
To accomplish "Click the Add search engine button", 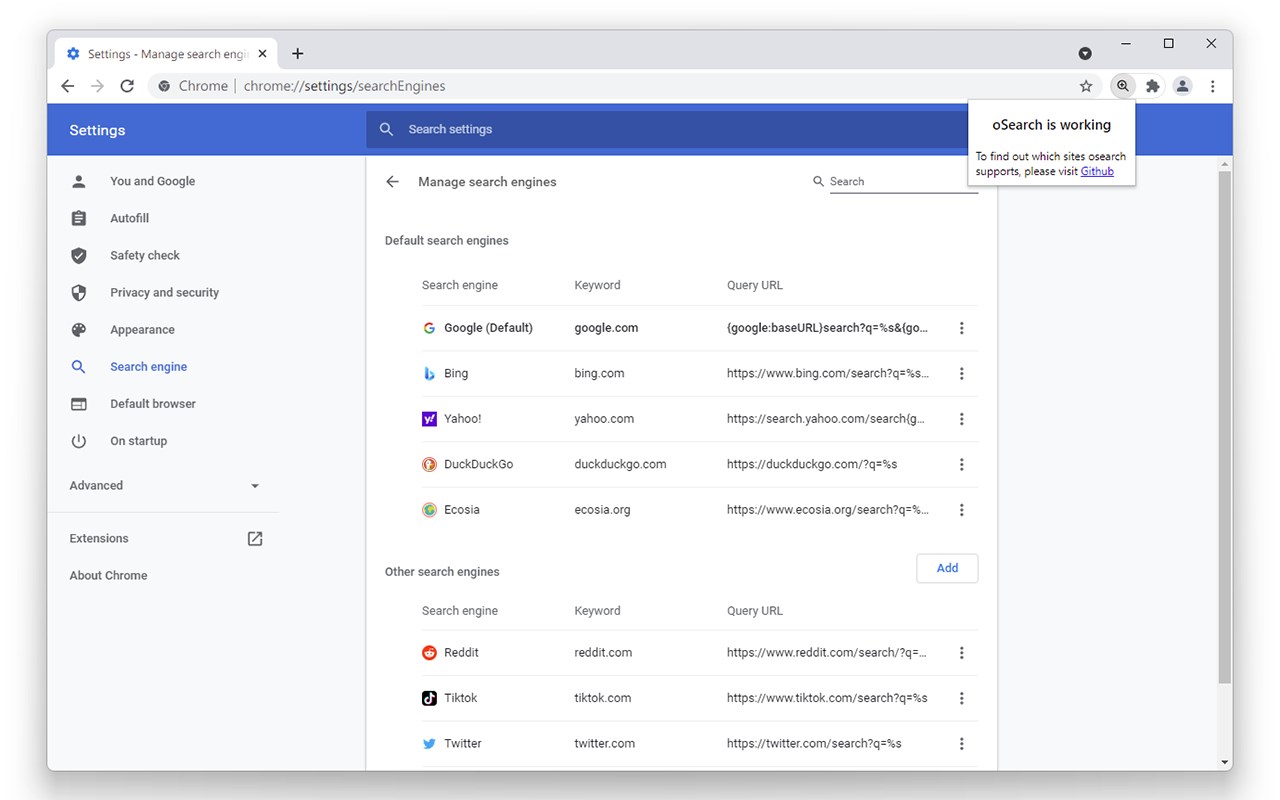I will [x=947, y=568].
